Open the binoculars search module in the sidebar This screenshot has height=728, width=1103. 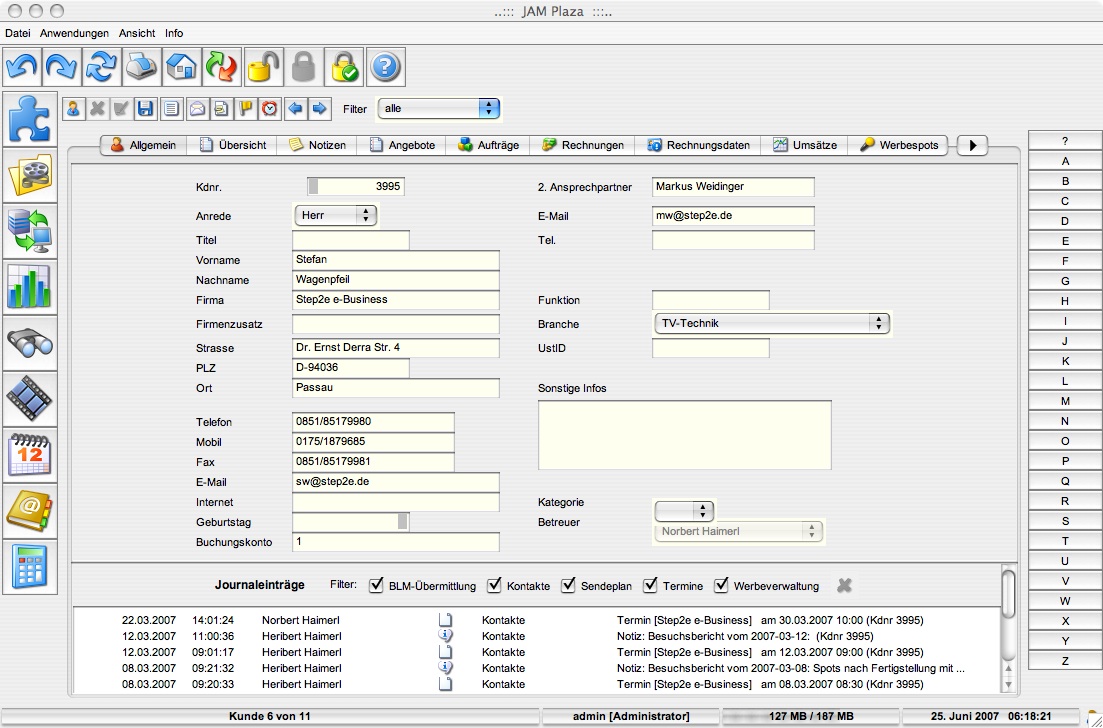(x=29, y=344)
